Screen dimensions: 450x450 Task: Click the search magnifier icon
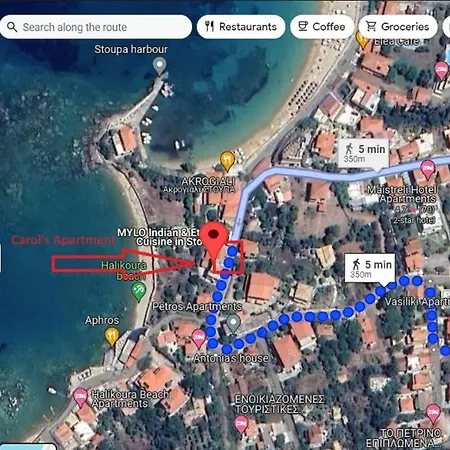point(12,27)
